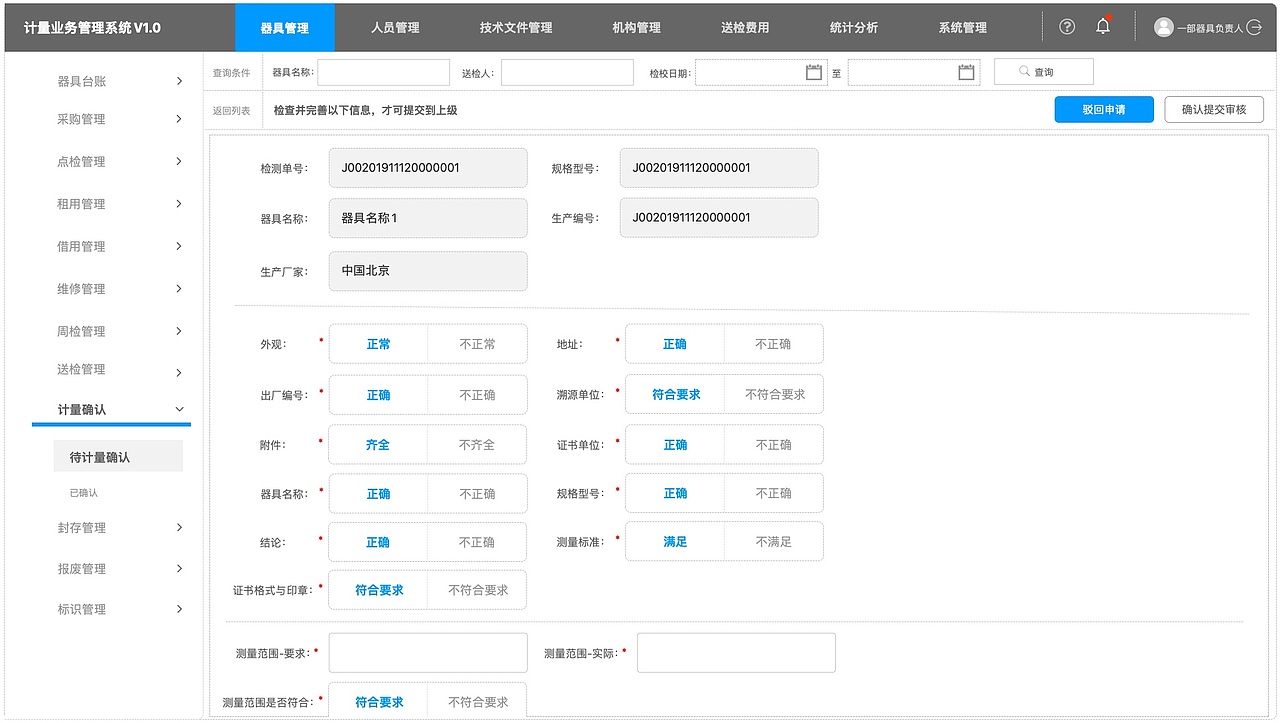This screenshot has height=723, width=1280.
Task: Click the 生产厂家 field 中国北京
Action: [x=428, y=271]
